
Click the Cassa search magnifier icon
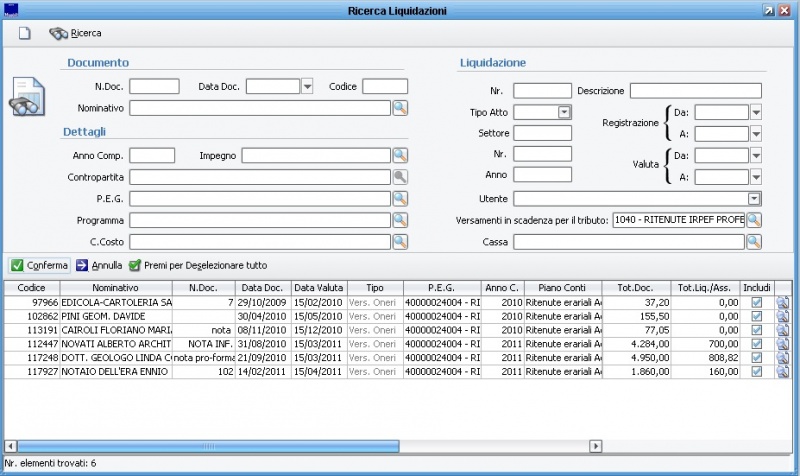tap(753, 241)
